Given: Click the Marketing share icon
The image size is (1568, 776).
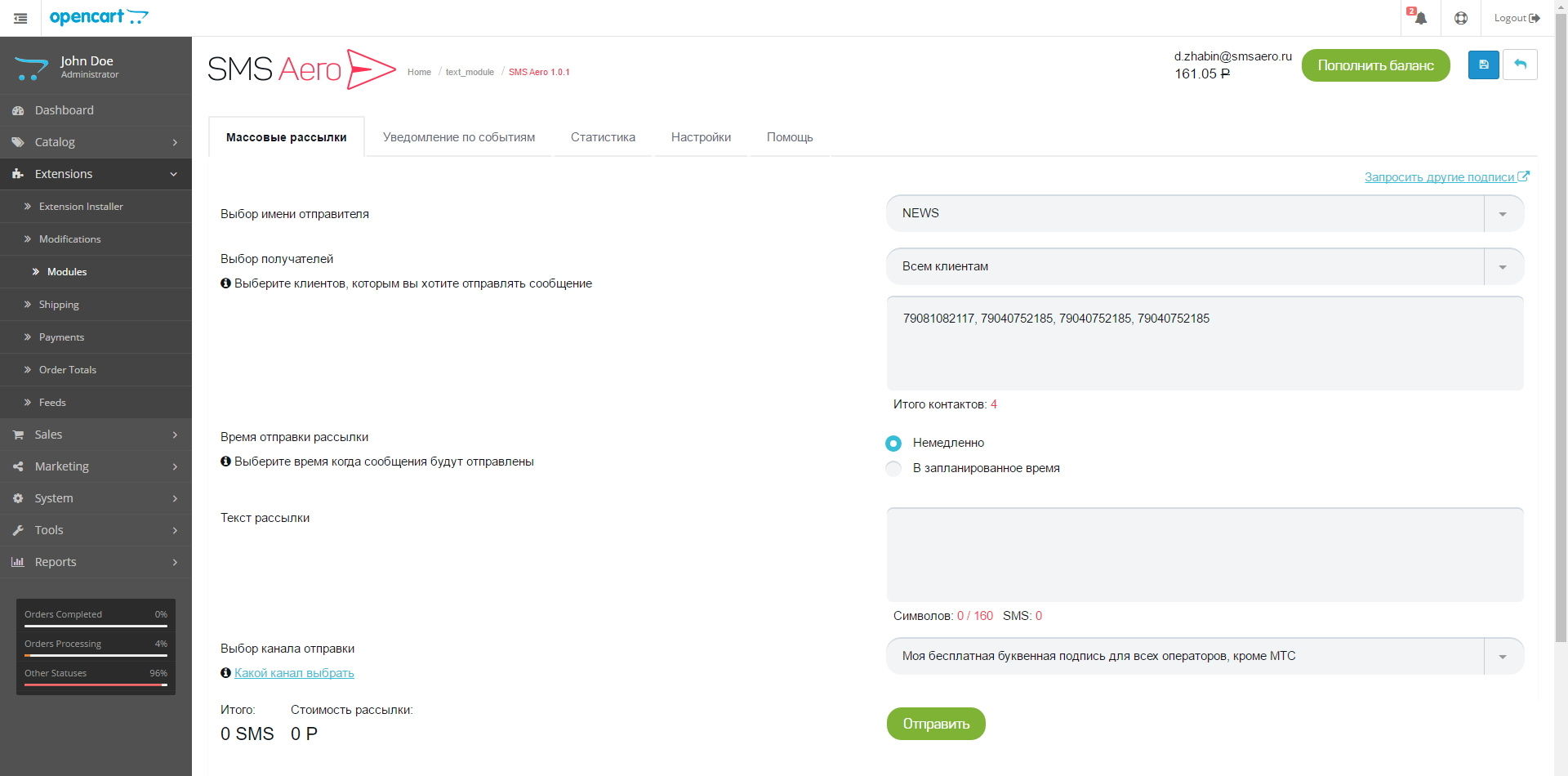Looking at the screenshot, I should click(18, 466).
